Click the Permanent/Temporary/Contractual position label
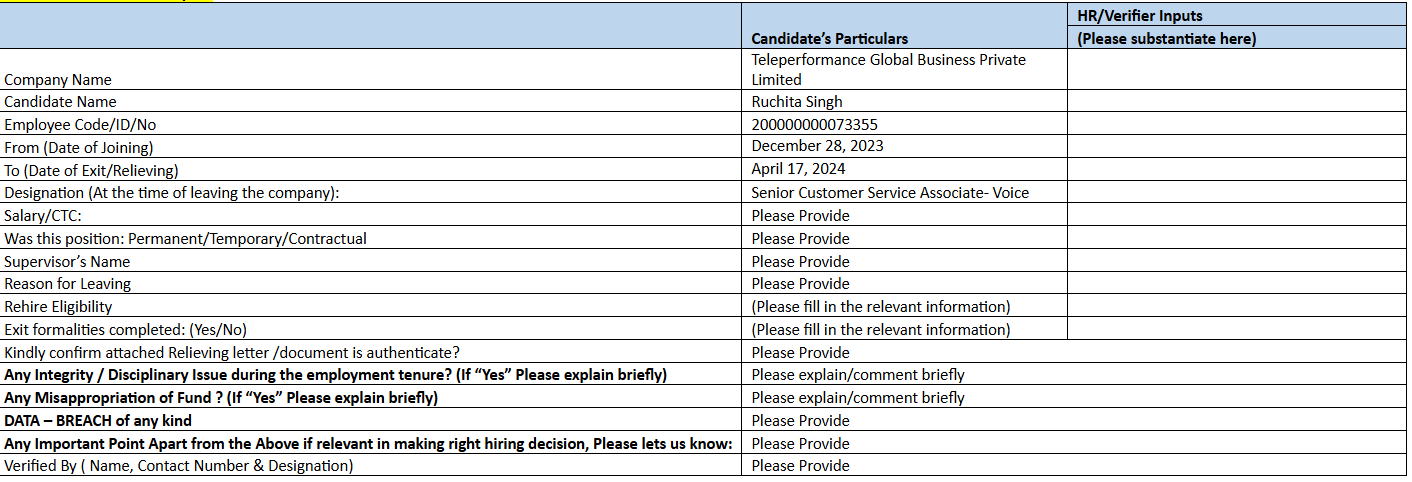 pyautogui.click(x=186, y=239)
